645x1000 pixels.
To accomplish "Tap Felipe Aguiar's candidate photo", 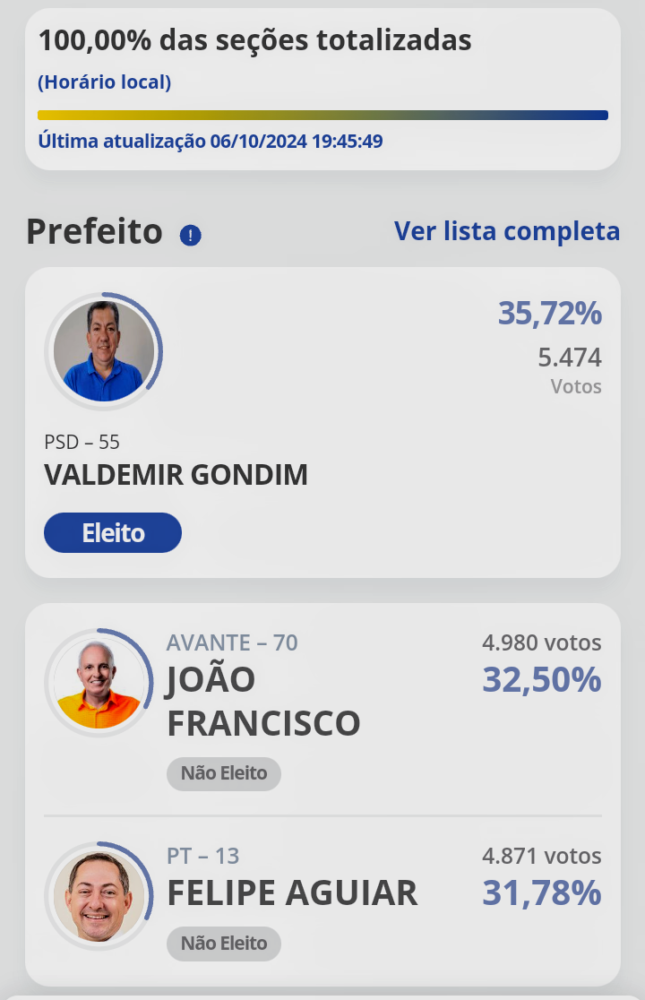I will click(98, 896).
